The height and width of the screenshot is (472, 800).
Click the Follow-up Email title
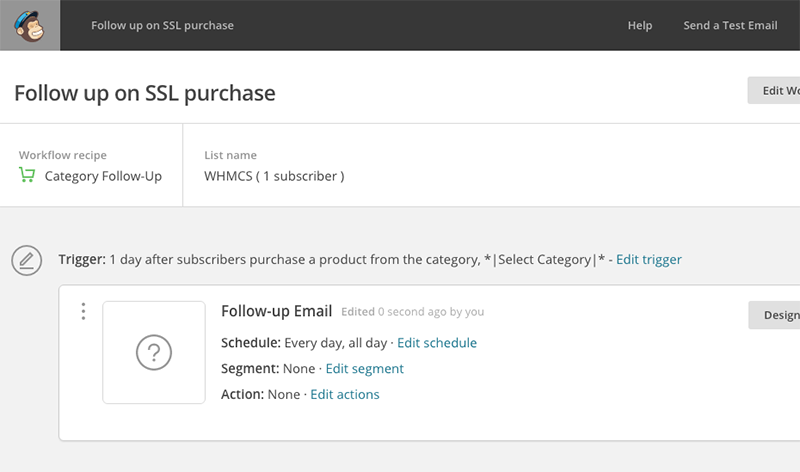tap(277, 311)
